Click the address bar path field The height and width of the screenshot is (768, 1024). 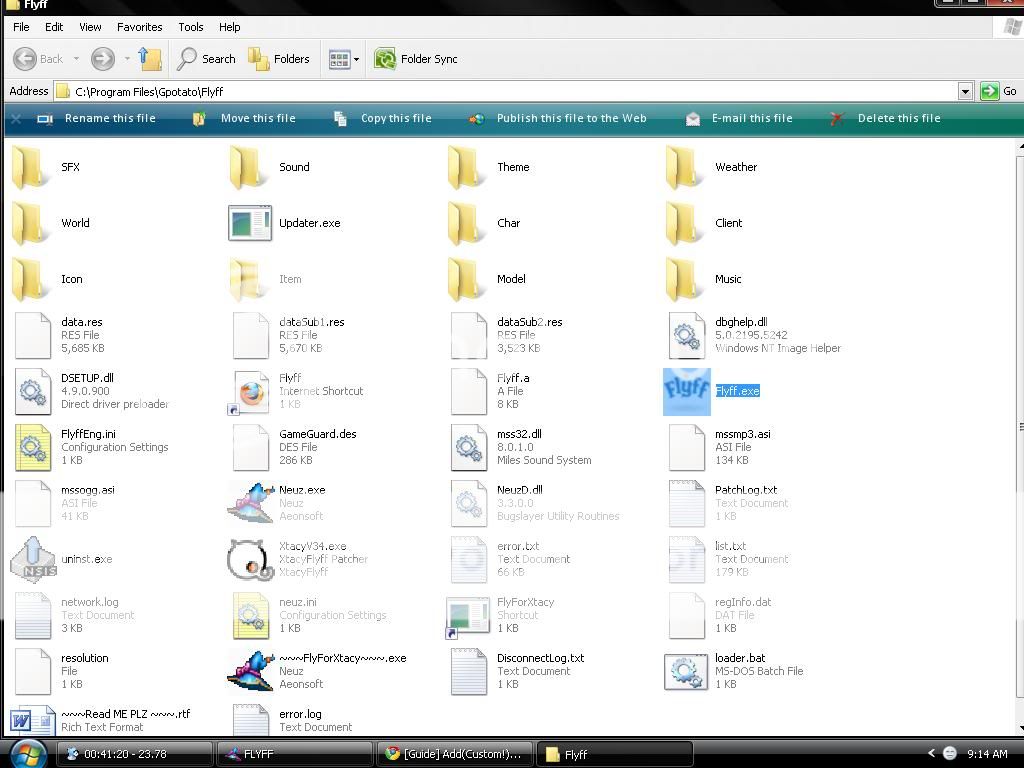(500, 91)
